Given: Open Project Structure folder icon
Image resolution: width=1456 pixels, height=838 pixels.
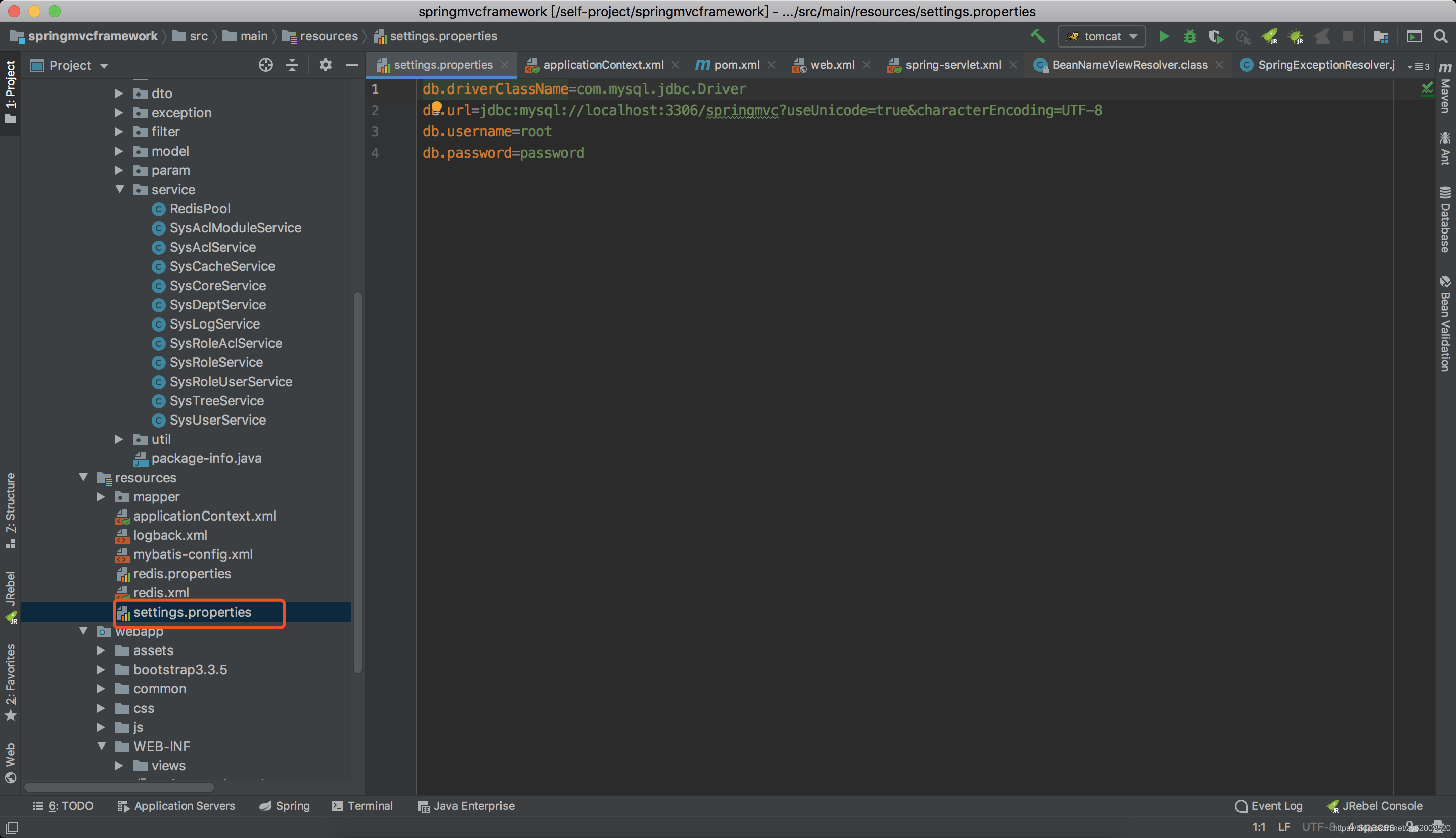Looking at the screenshot, I should click(1381, 36).
